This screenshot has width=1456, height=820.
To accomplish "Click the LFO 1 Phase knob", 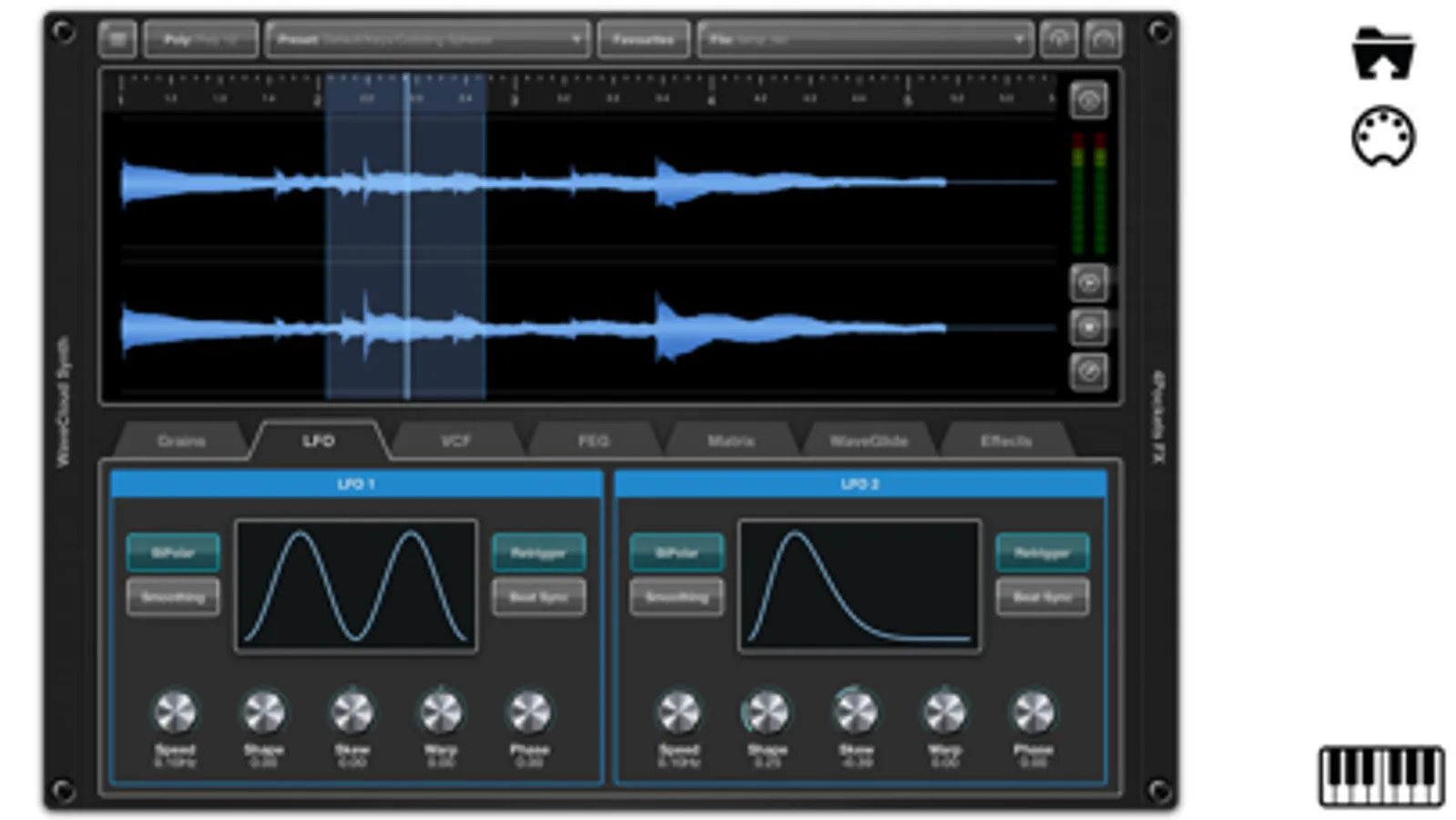I will [x=530, y=712].
